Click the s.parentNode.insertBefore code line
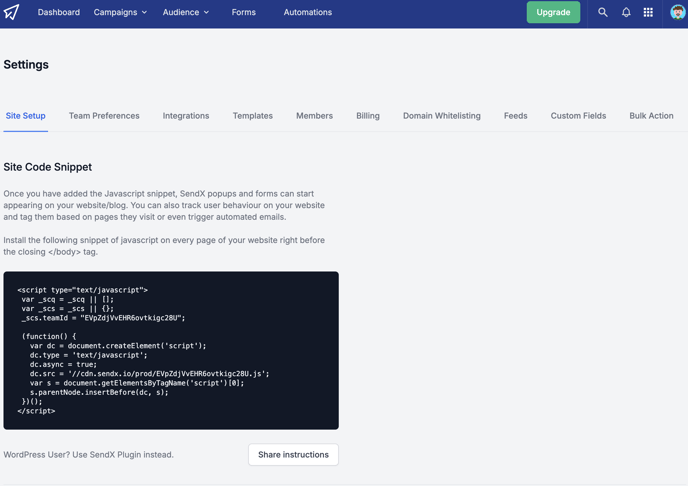 (x=99, y=392)
